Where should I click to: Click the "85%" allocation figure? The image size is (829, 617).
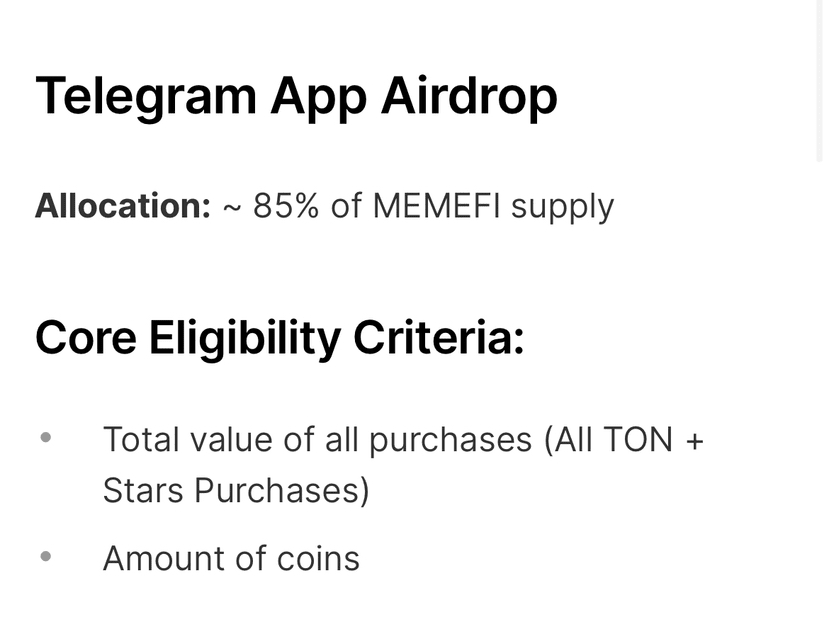(x=286, y=206)
